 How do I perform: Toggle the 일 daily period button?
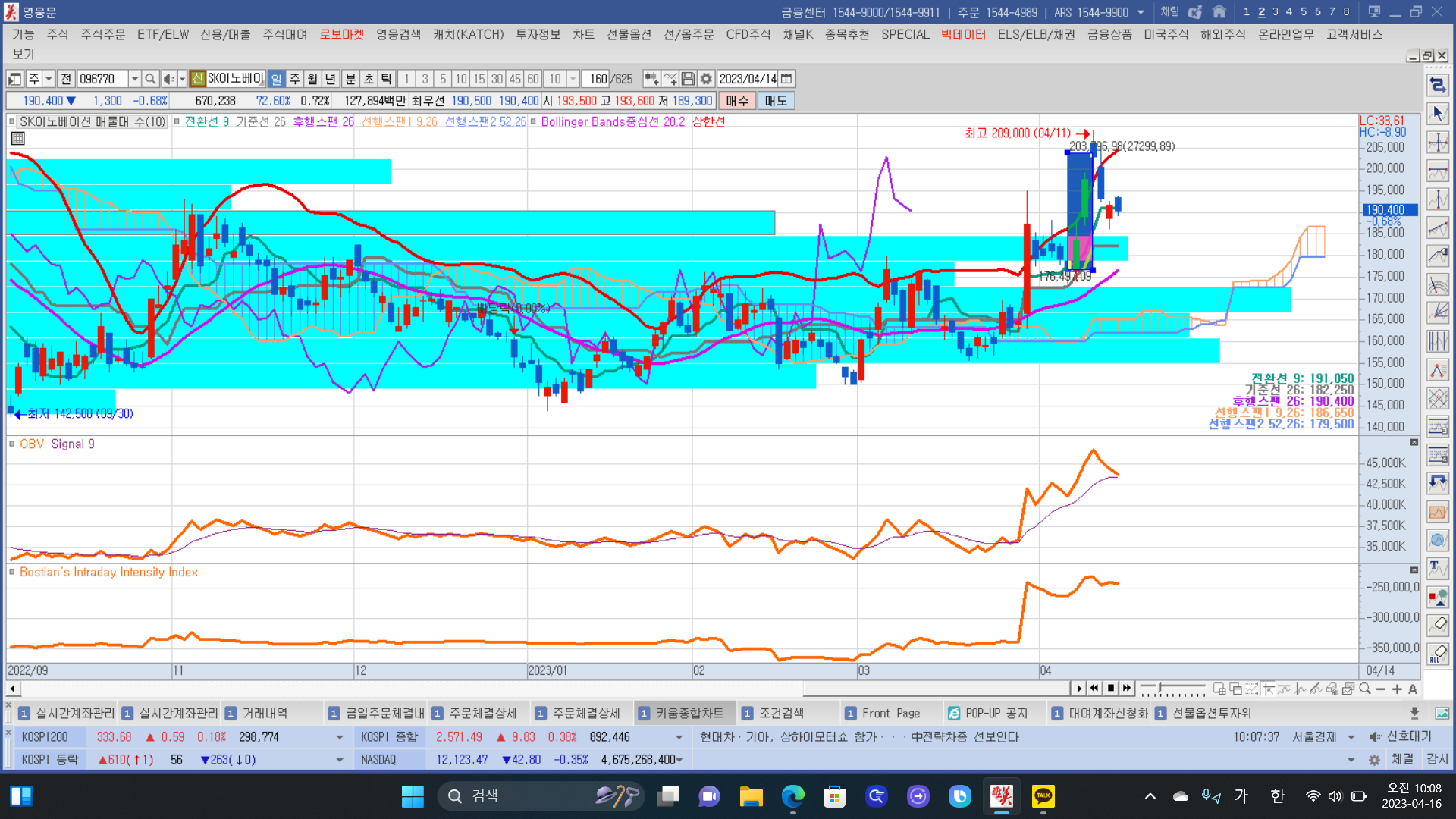coord(277,79)
